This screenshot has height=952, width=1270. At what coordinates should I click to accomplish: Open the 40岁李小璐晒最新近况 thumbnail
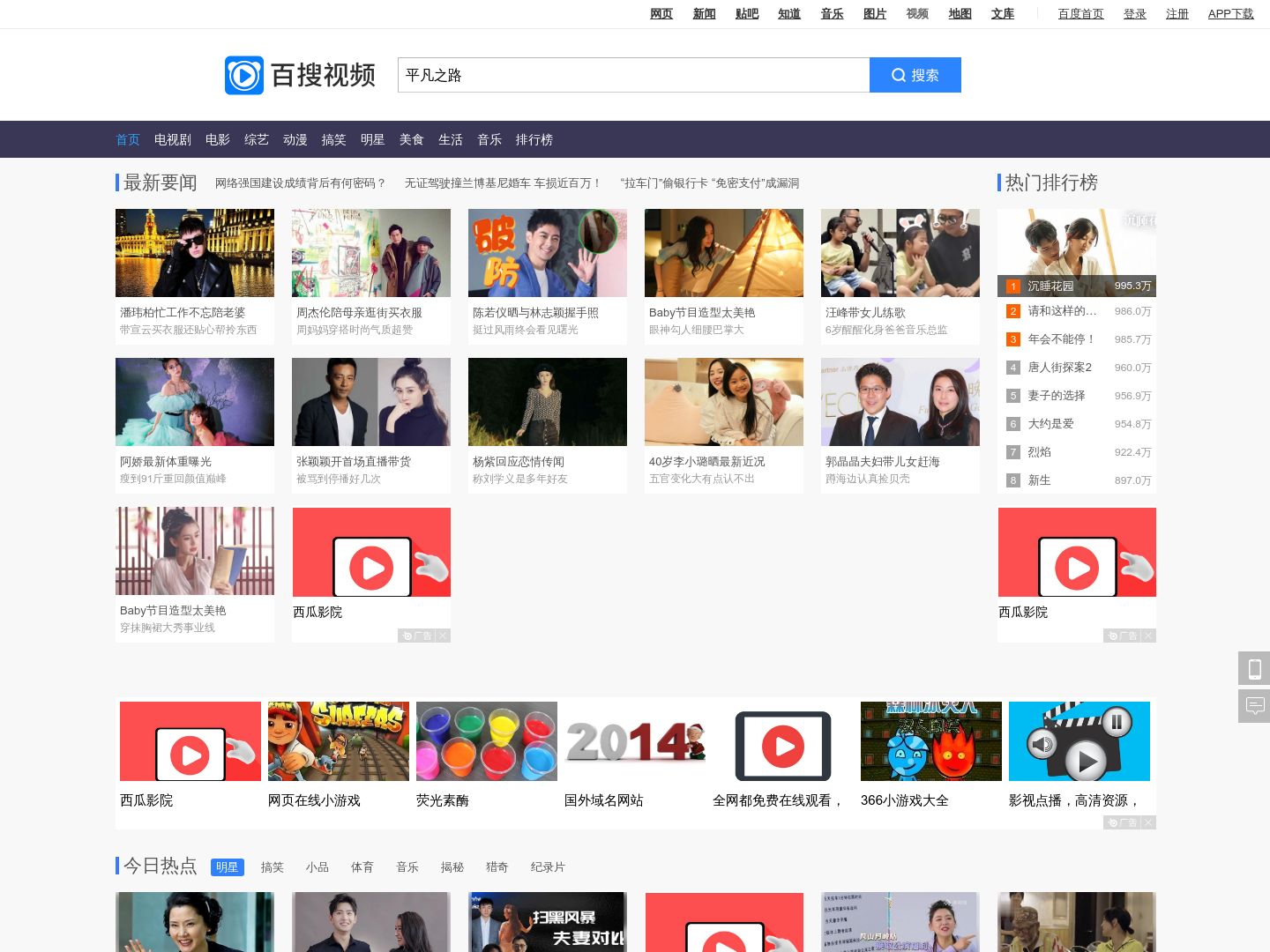click(x=724, y=402)
